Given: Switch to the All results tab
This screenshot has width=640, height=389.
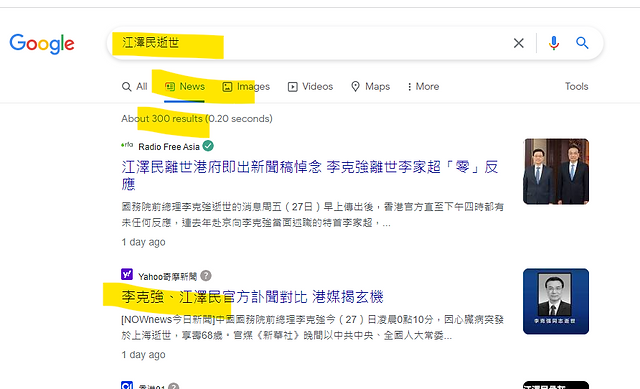Looking at the screenshot, I should [135, 87].
